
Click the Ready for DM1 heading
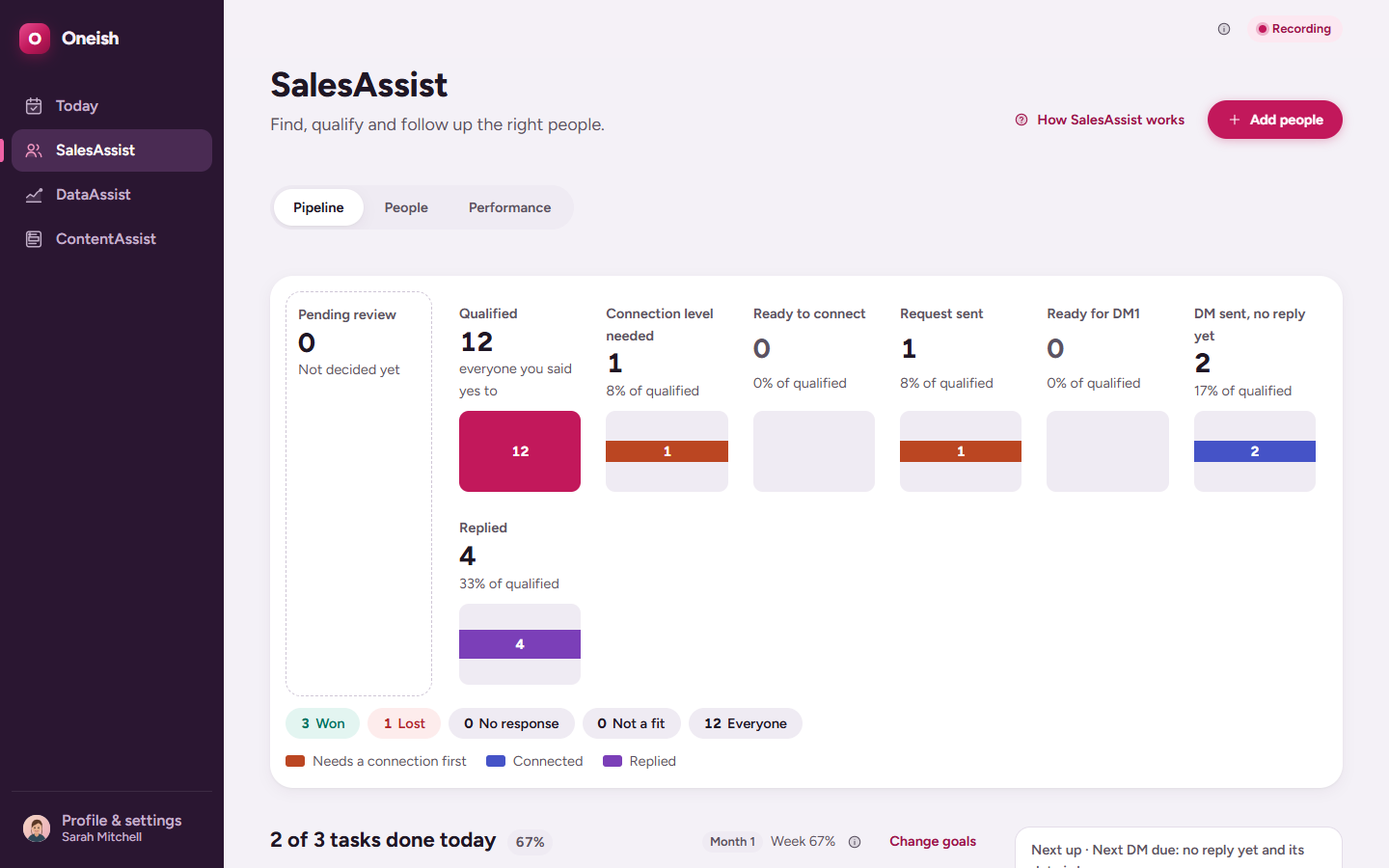pos(1094,313)
